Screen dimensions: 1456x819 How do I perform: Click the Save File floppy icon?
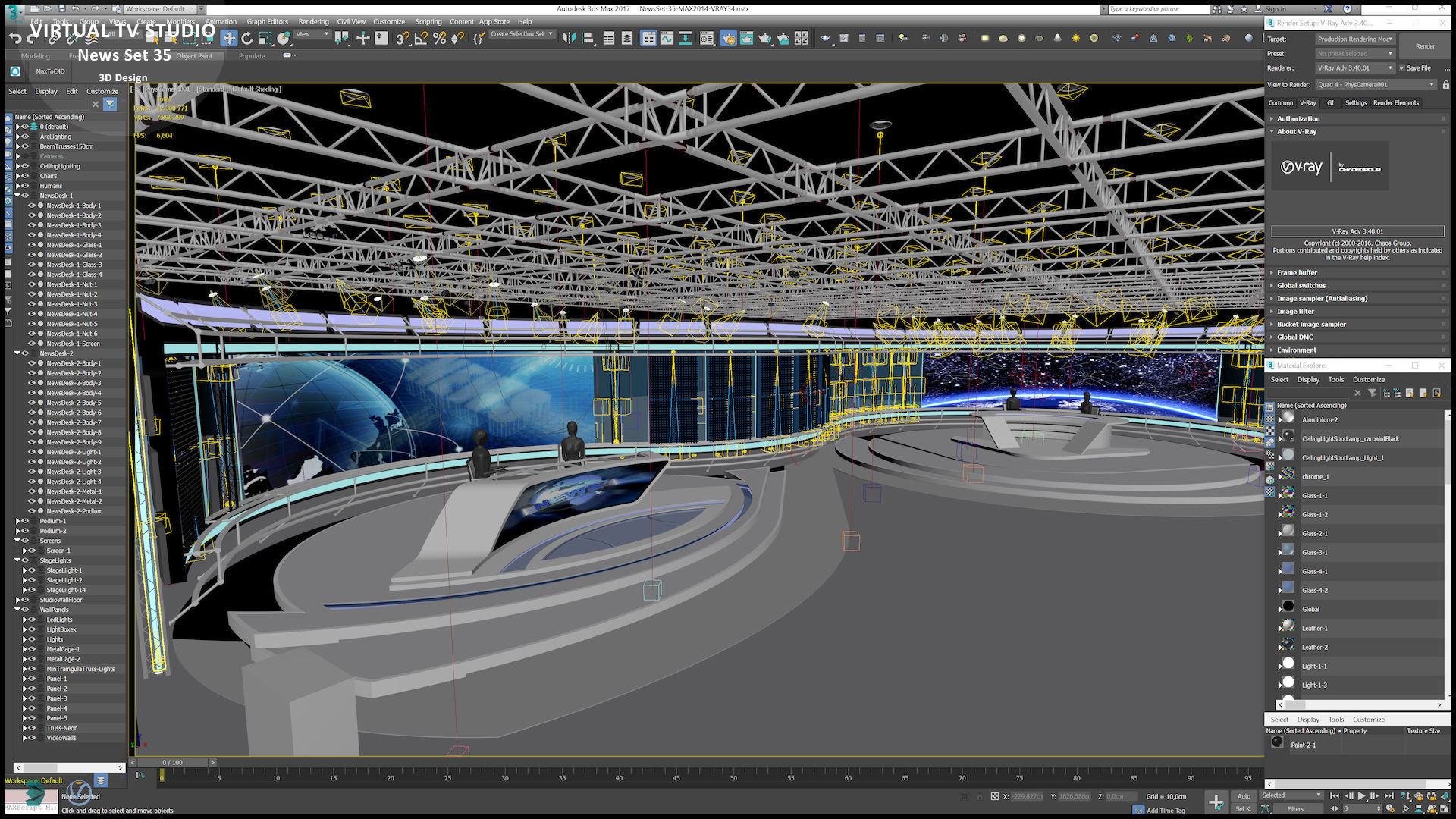[61, 9]
